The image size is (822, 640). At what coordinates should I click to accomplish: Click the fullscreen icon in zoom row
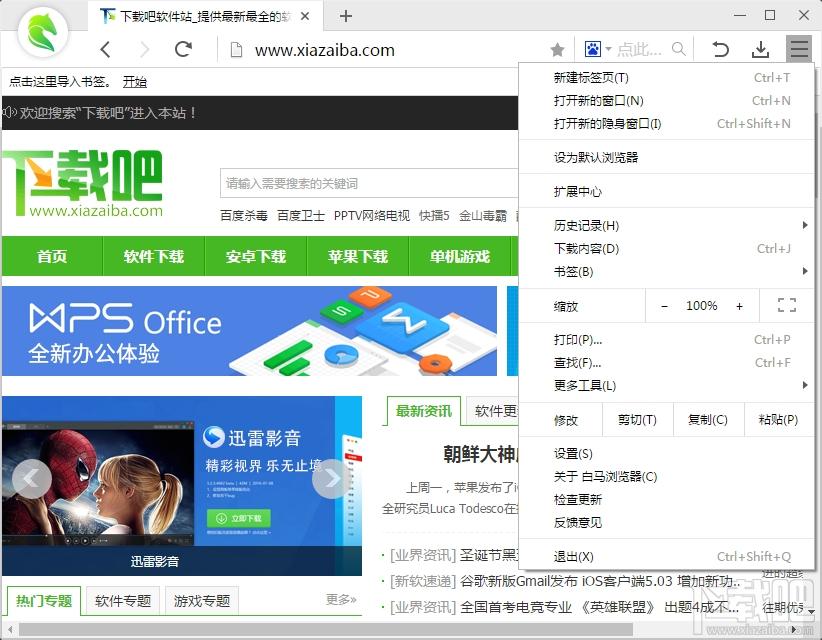(x=786, y=305)
